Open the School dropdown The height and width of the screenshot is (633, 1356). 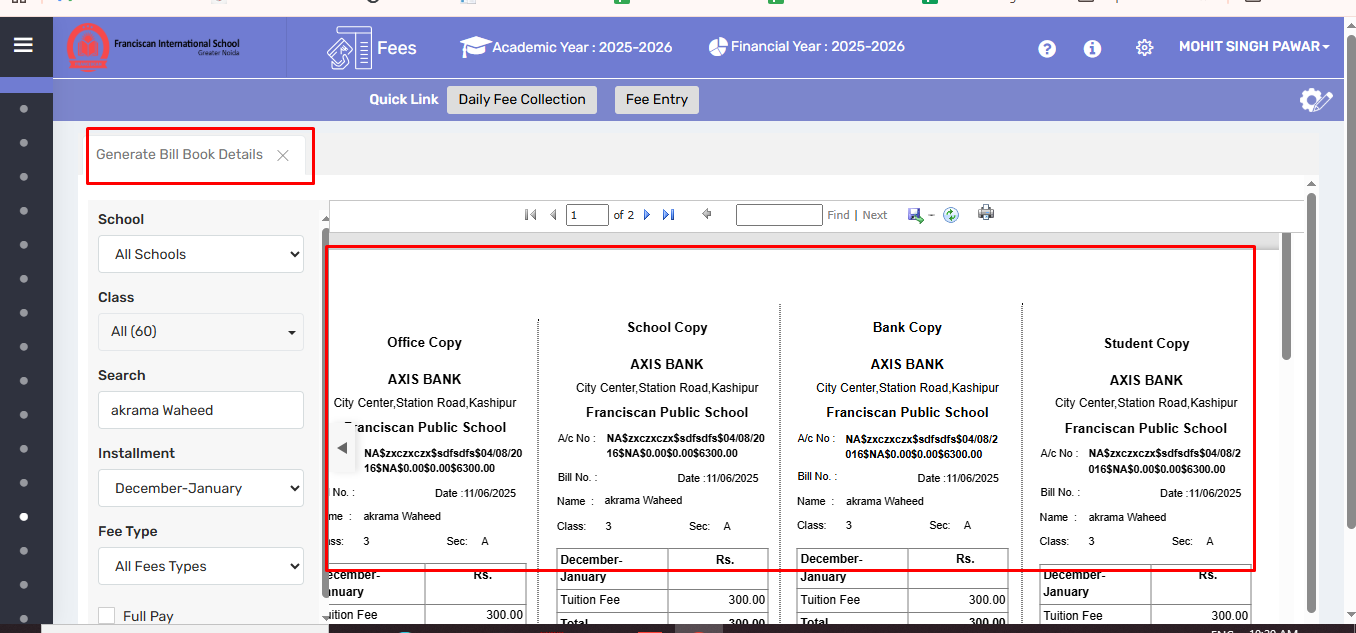point(201,254)
